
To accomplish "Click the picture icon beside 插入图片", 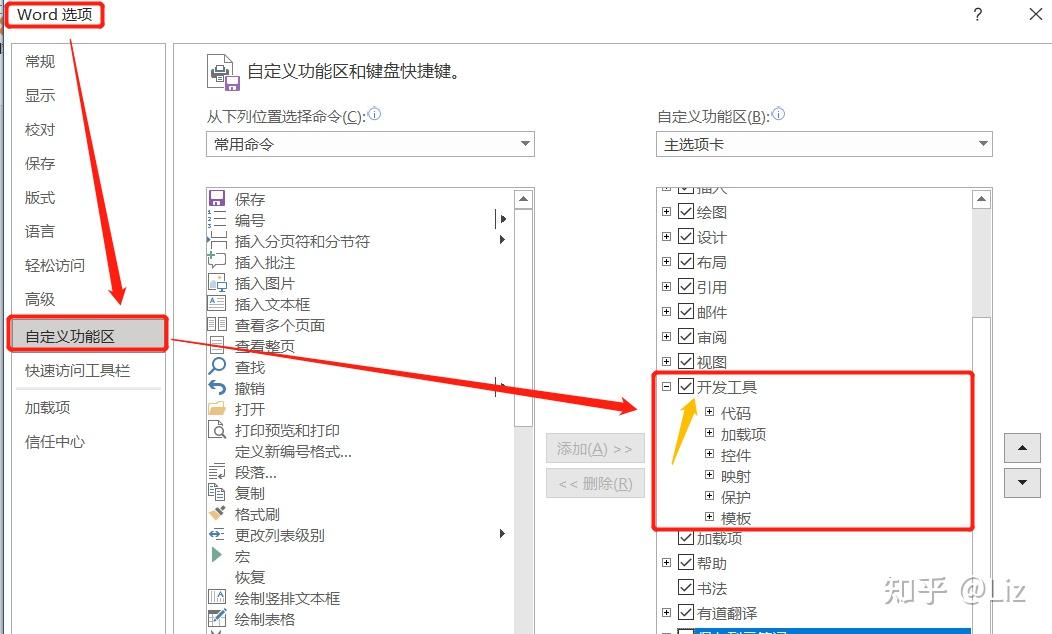I will 217,282.
